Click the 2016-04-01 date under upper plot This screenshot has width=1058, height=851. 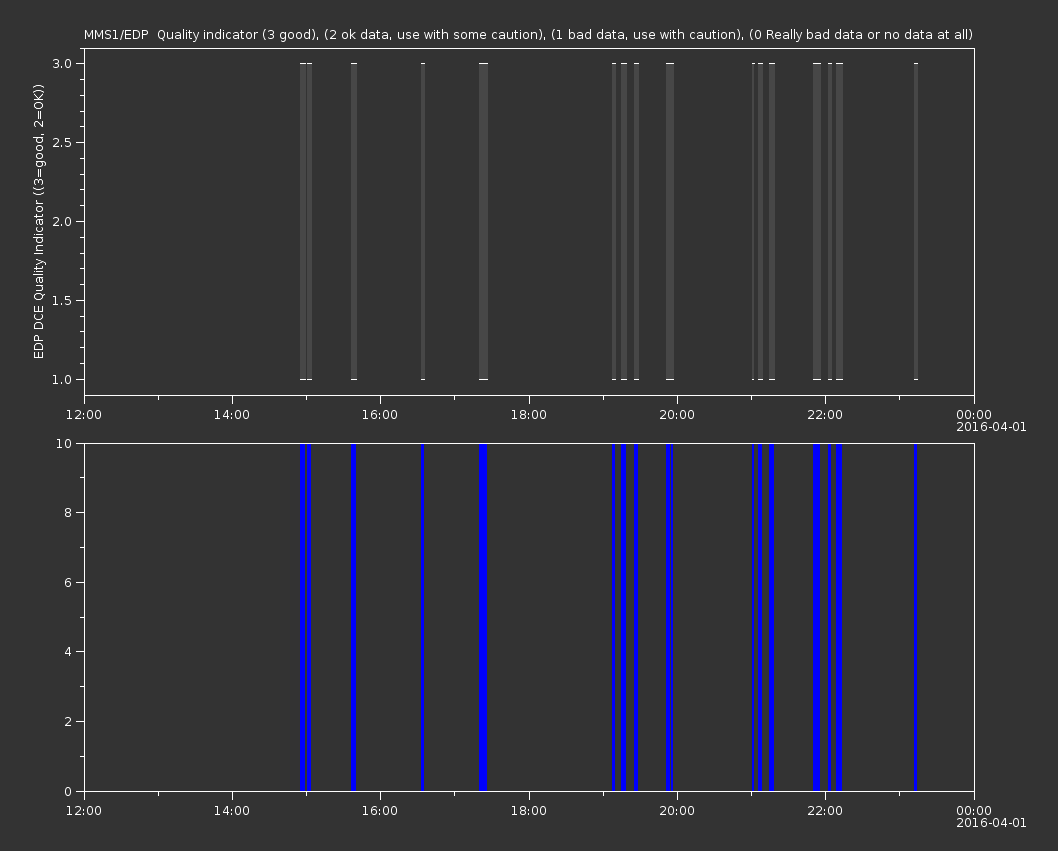(991, 427)
